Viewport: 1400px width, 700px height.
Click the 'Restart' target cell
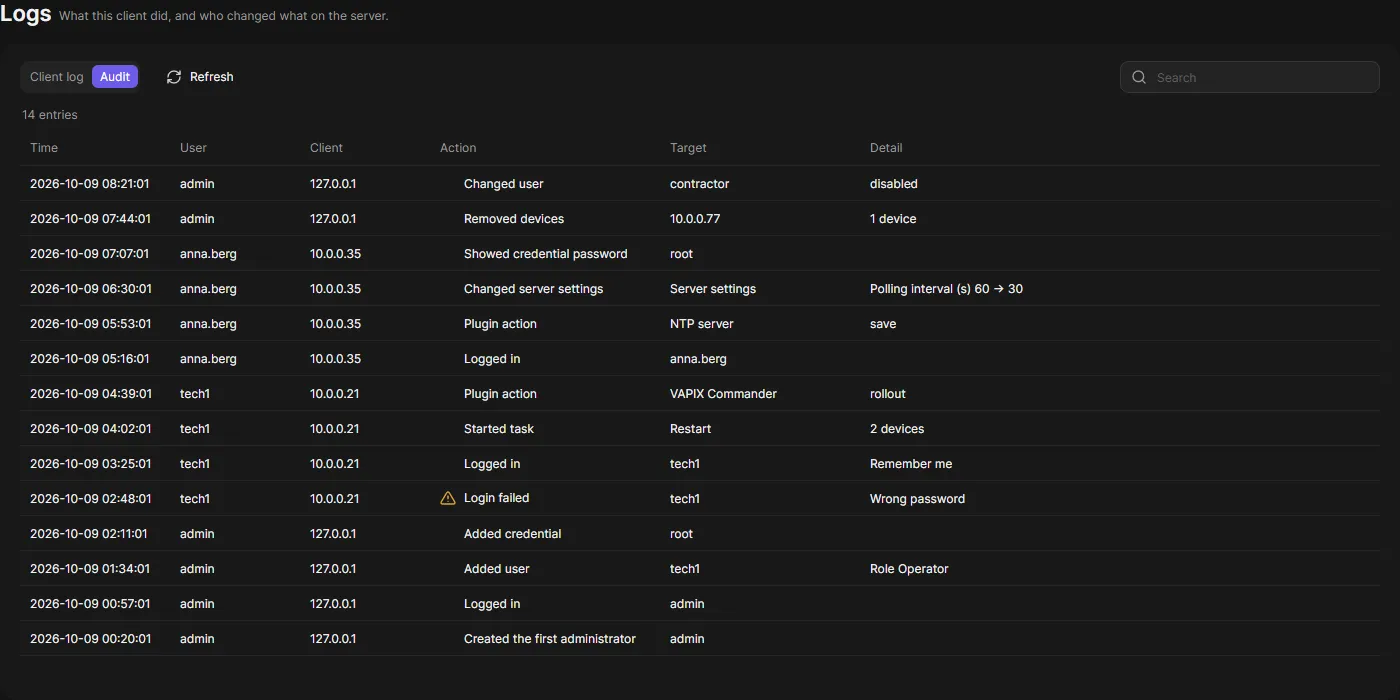(x=691, y=429)
